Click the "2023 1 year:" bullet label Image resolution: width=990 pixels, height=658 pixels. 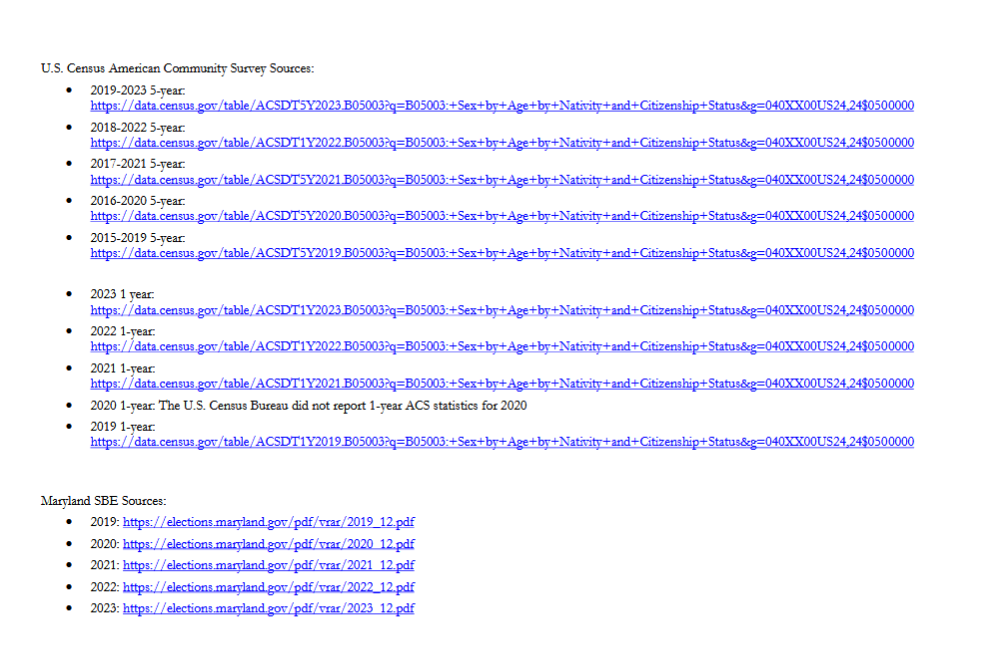tap(122, 295)
